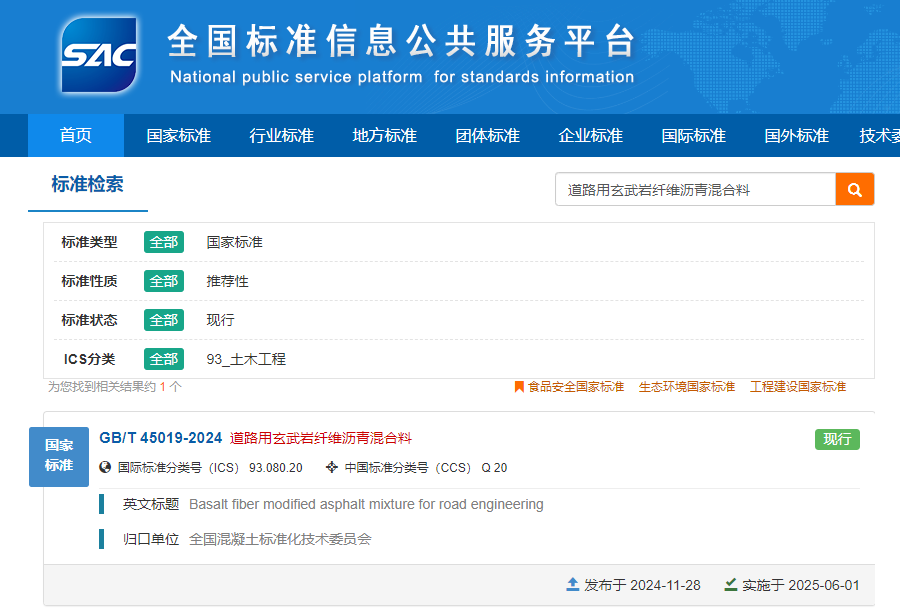The width and height of the screenshot is (900, 611).
Task: Click the orange flag icon for 食品安全国家标准
Action: tap(519, 387)
